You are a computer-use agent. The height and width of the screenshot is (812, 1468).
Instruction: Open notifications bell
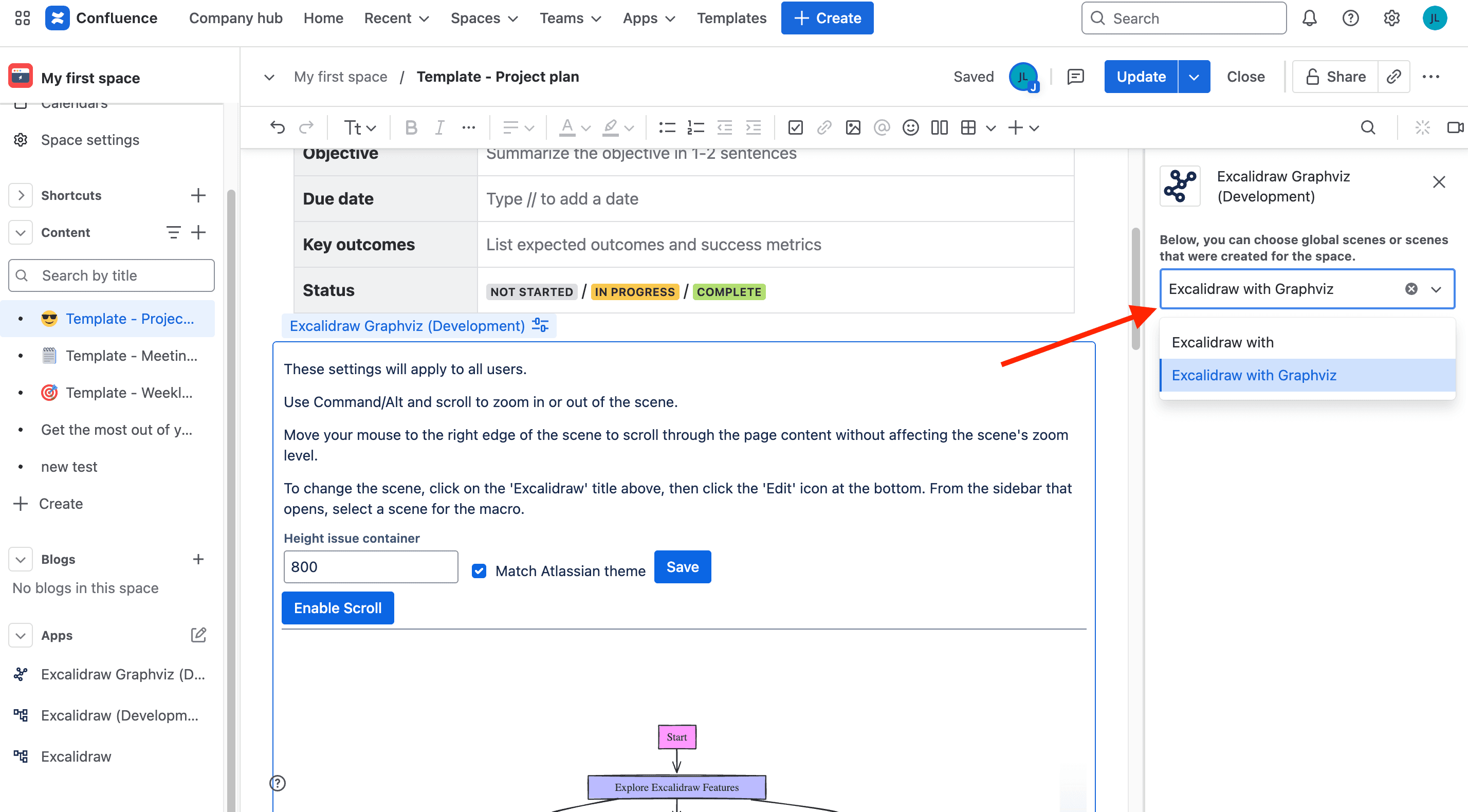[x=1309, y=18]
